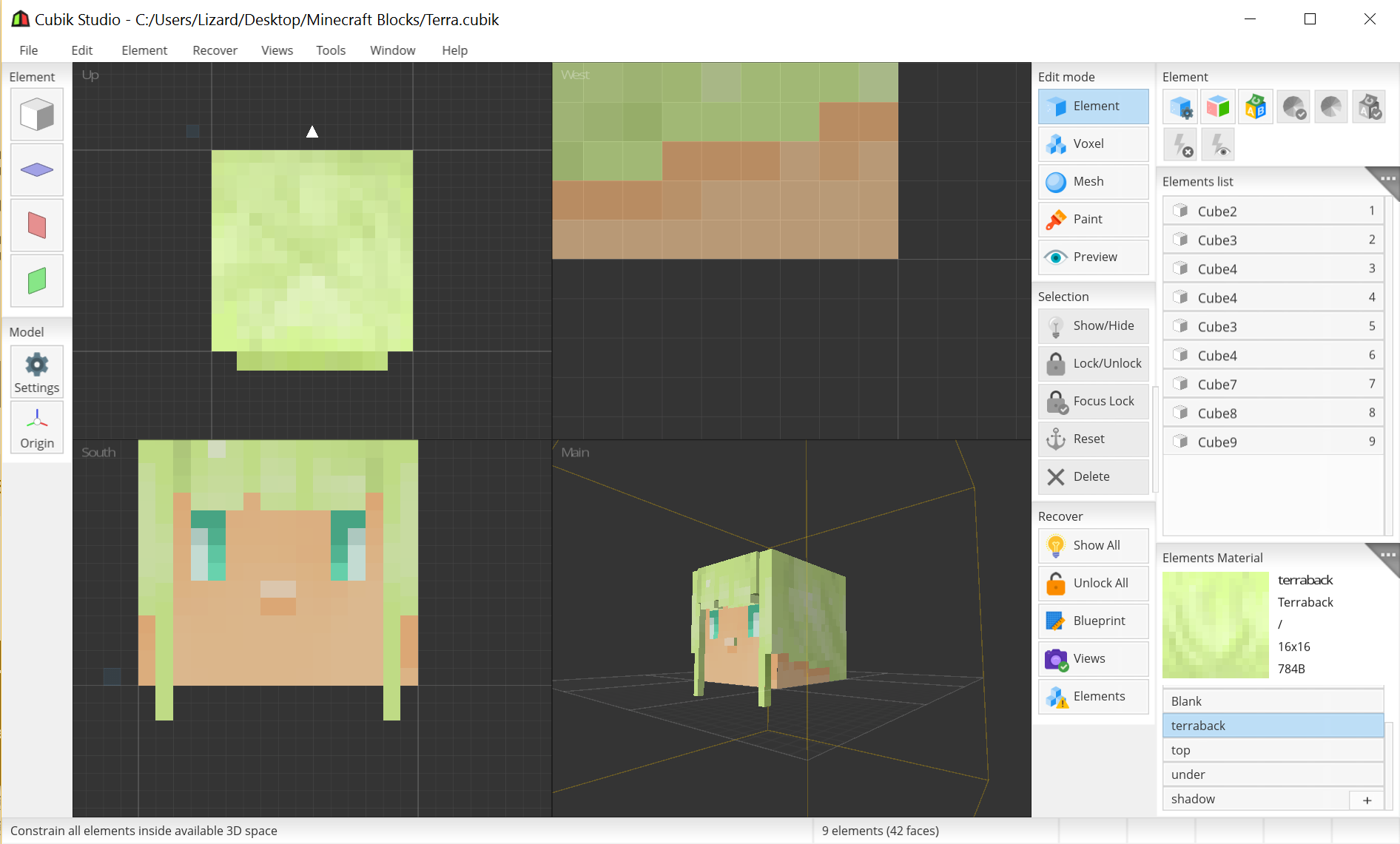
Task: Switch to Voxel edit mode
Action: [1094, 144]
